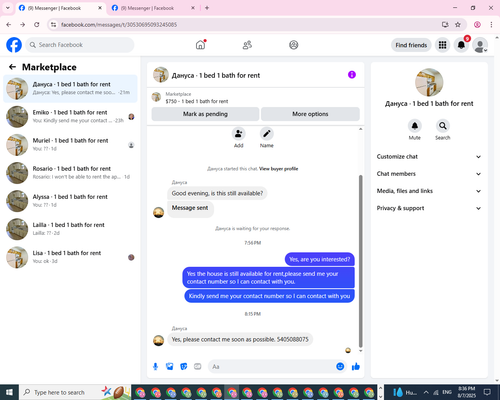
Task: Click the Add people icon in chat
Action: 239,134
